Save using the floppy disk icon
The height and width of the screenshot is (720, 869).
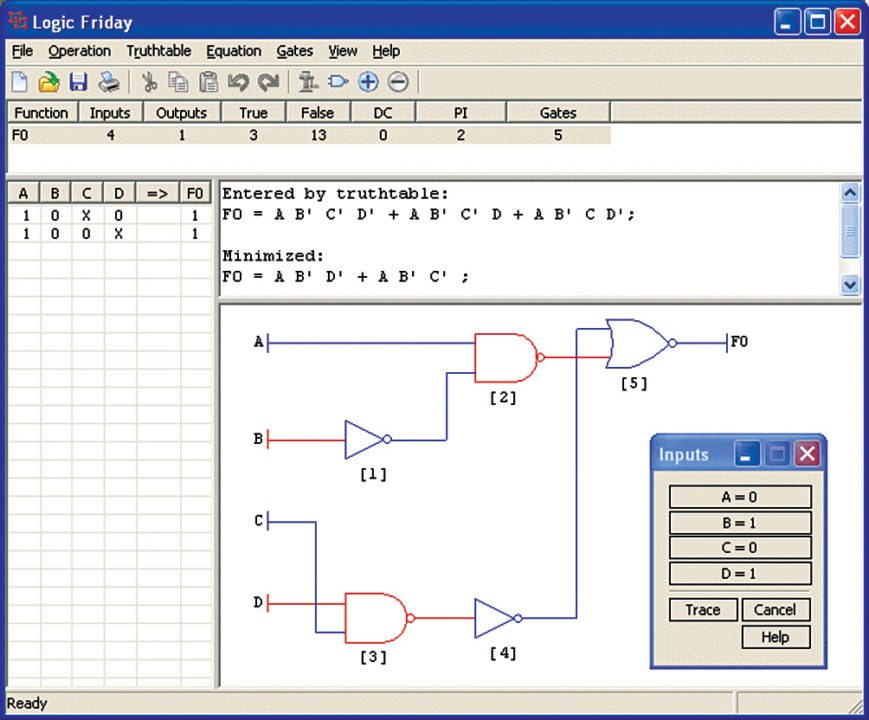click(78, 82)
